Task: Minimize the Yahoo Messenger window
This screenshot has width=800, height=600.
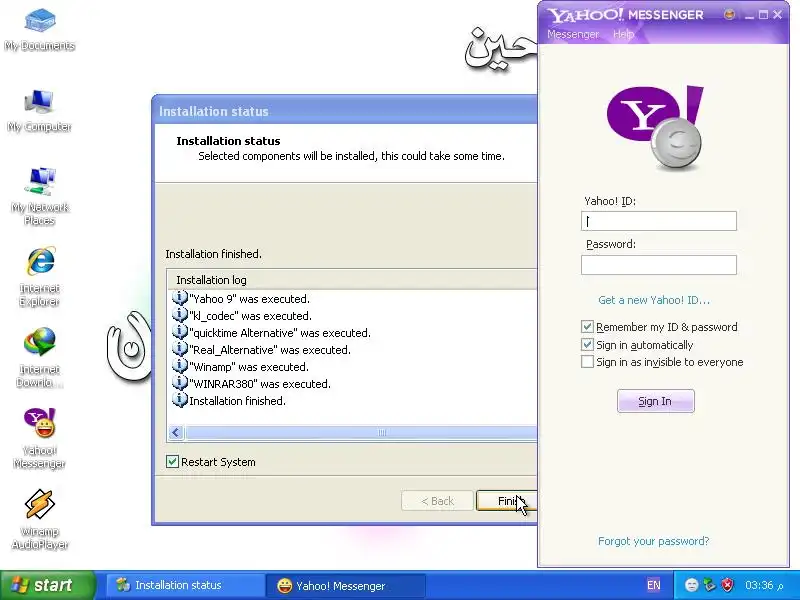Action: click(749, 15)
